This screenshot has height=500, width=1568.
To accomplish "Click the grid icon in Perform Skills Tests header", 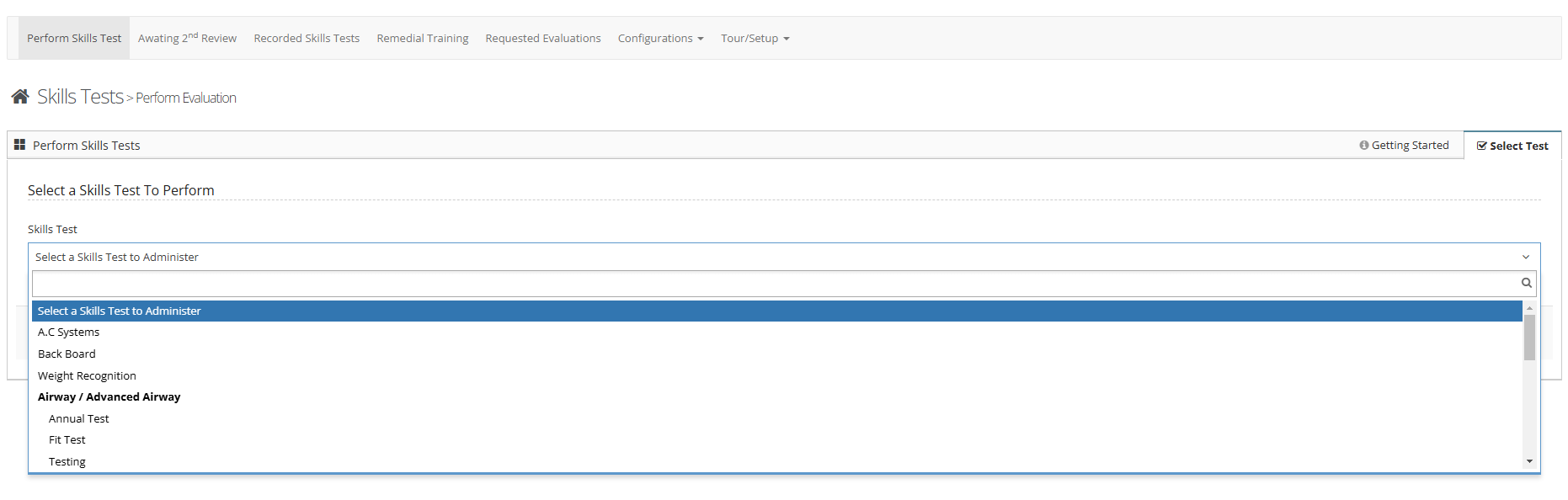I will point(19,145).
